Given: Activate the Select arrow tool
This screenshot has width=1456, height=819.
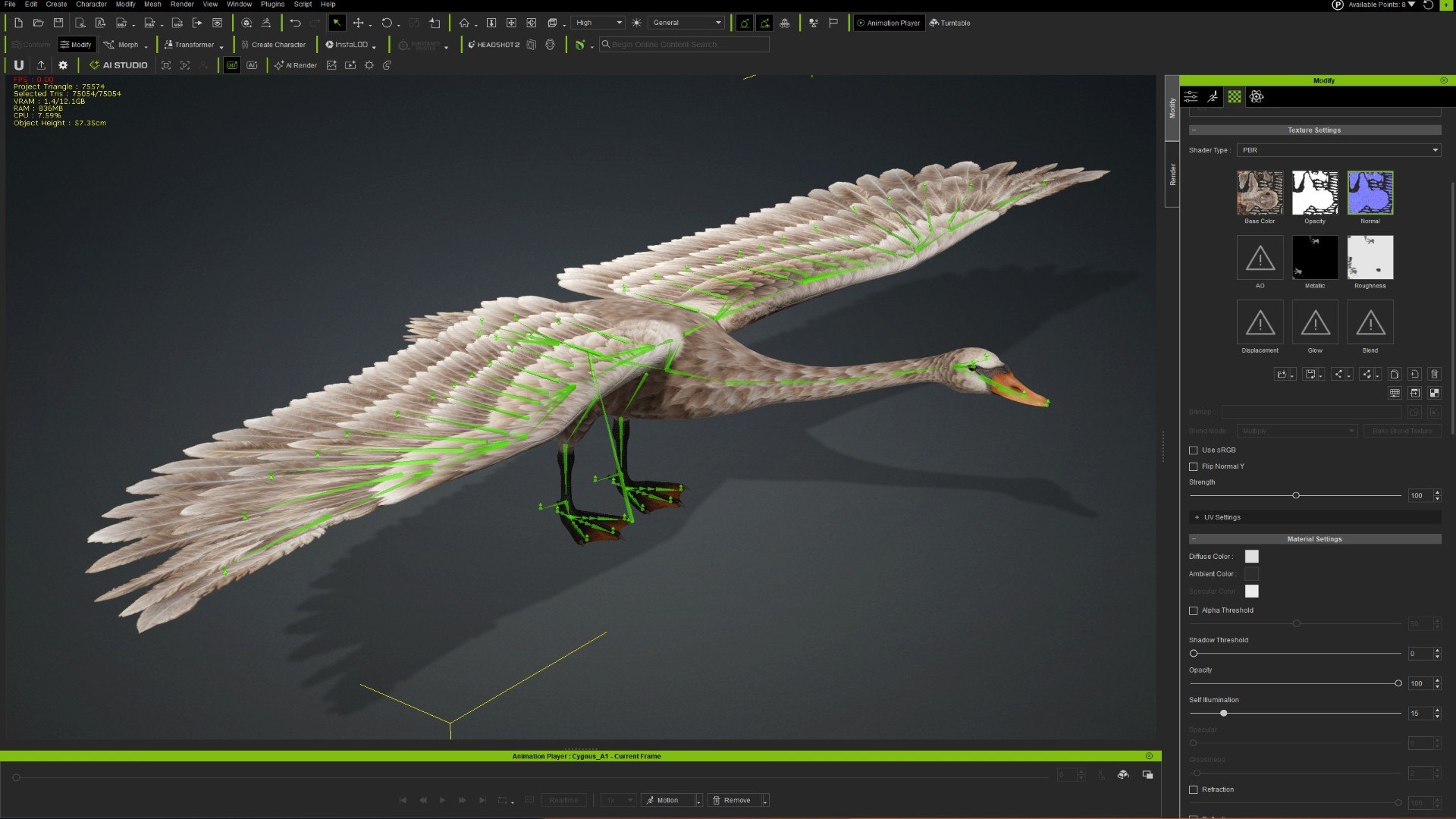Looking at the screenshot, I should (x=337, y=23).
